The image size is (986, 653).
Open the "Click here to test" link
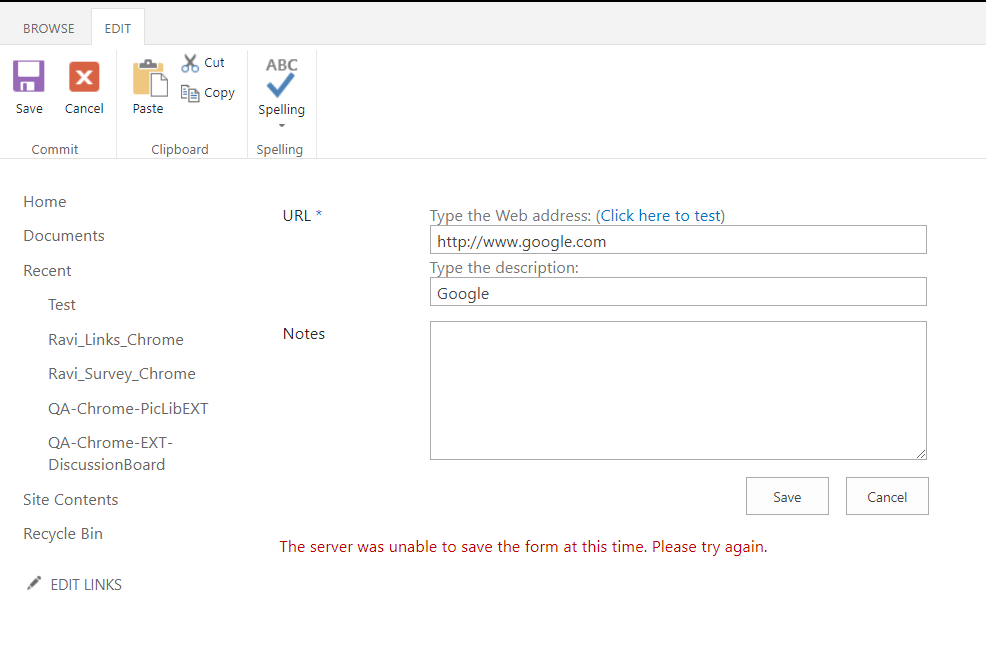pyautogui.click(x=660, y=216)
